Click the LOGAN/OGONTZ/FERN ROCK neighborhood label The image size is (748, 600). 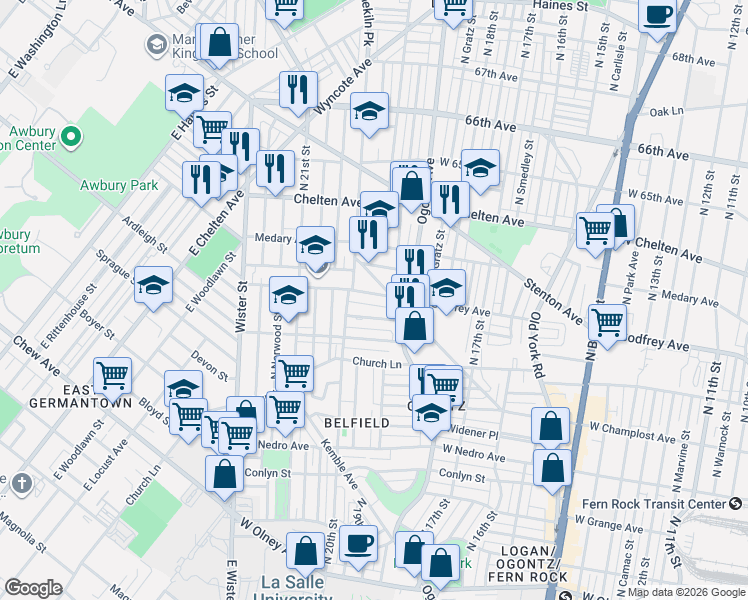[528, 564]
